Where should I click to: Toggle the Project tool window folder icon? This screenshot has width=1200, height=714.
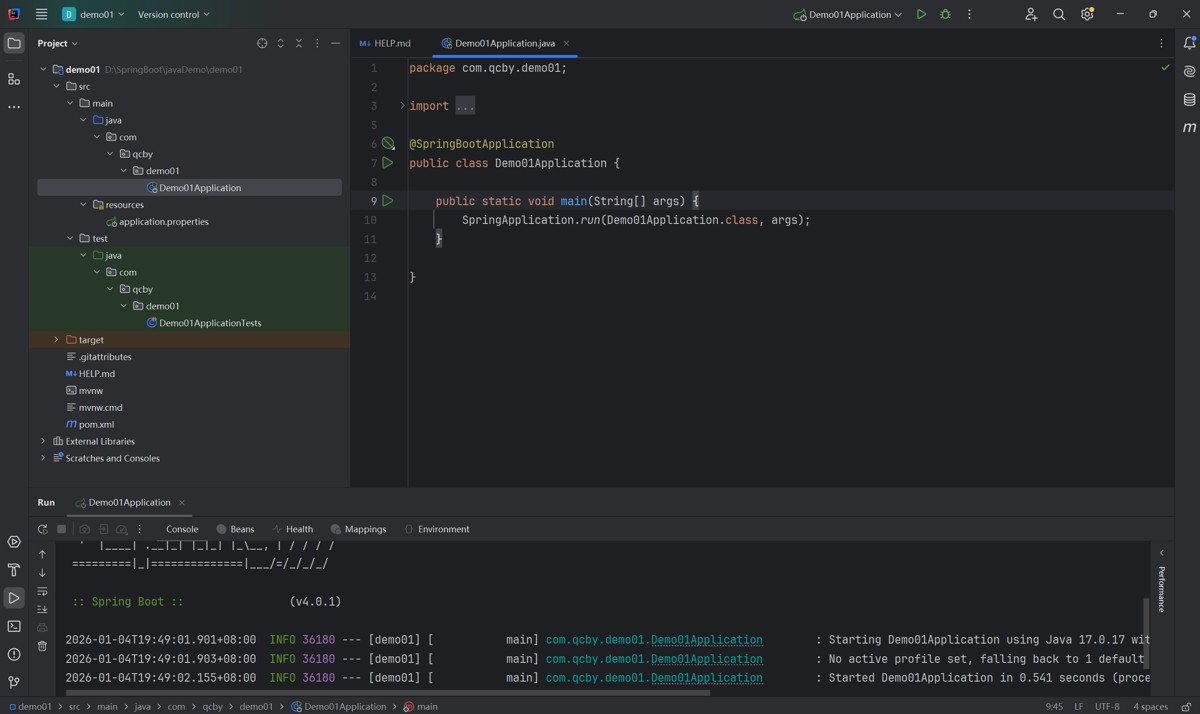(x=14, y=44)
